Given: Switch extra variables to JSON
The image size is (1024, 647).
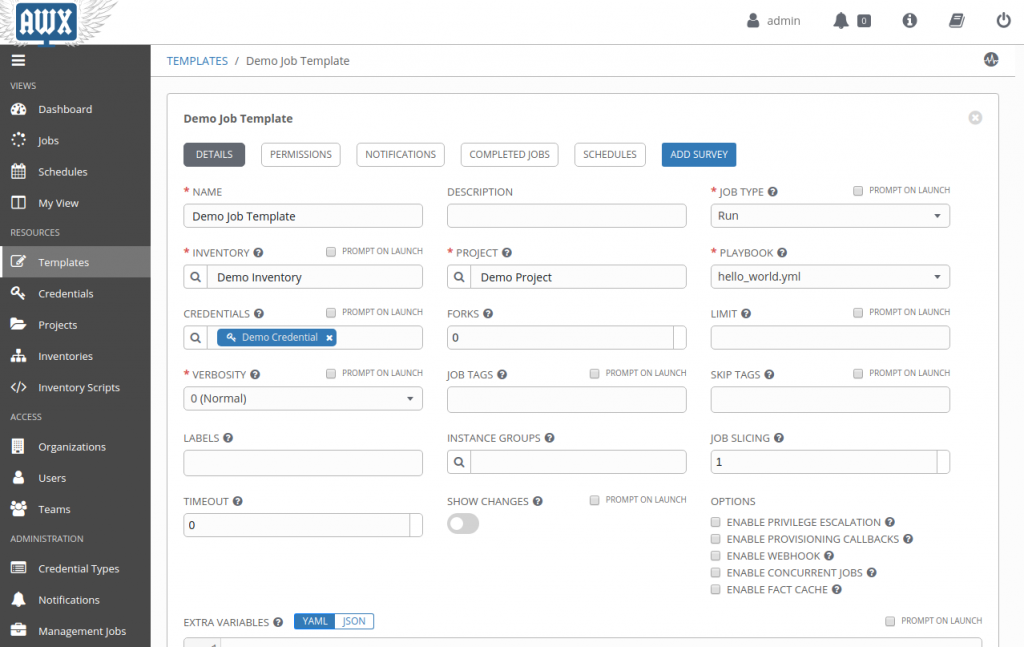Looking at the screenshot, I should (x=354, y=621).
